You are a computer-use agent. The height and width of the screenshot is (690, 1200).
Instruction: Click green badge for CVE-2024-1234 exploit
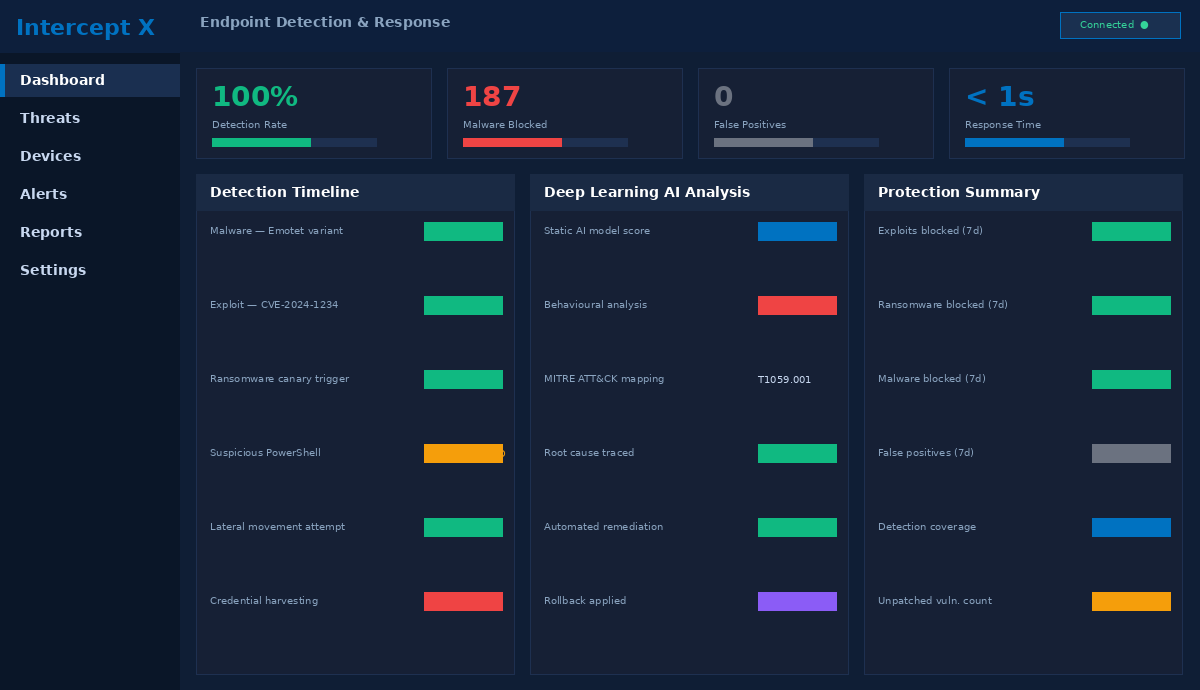coord(463,305)
